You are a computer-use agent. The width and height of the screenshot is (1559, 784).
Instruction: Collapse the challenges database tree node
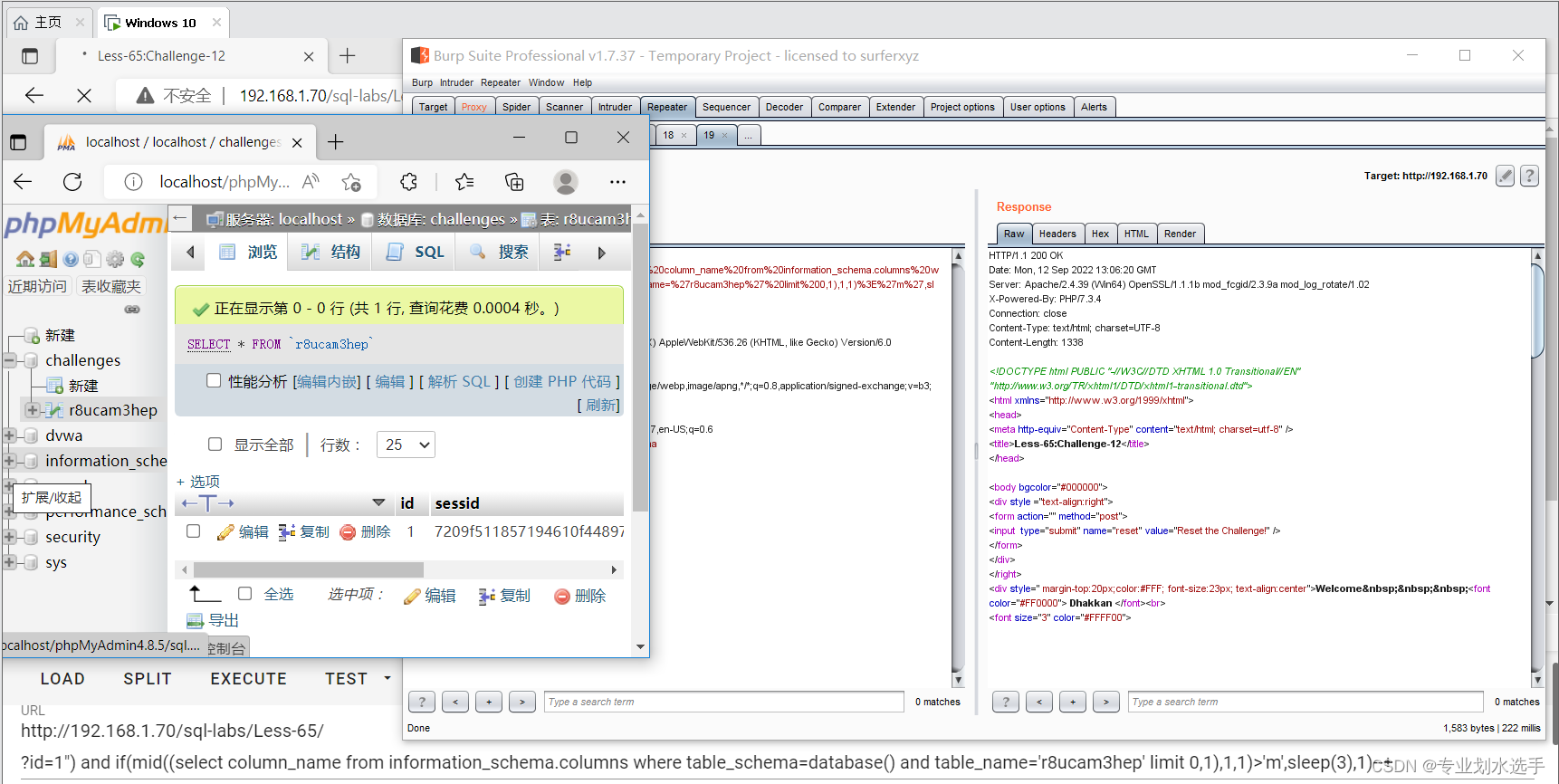(9, 360)
